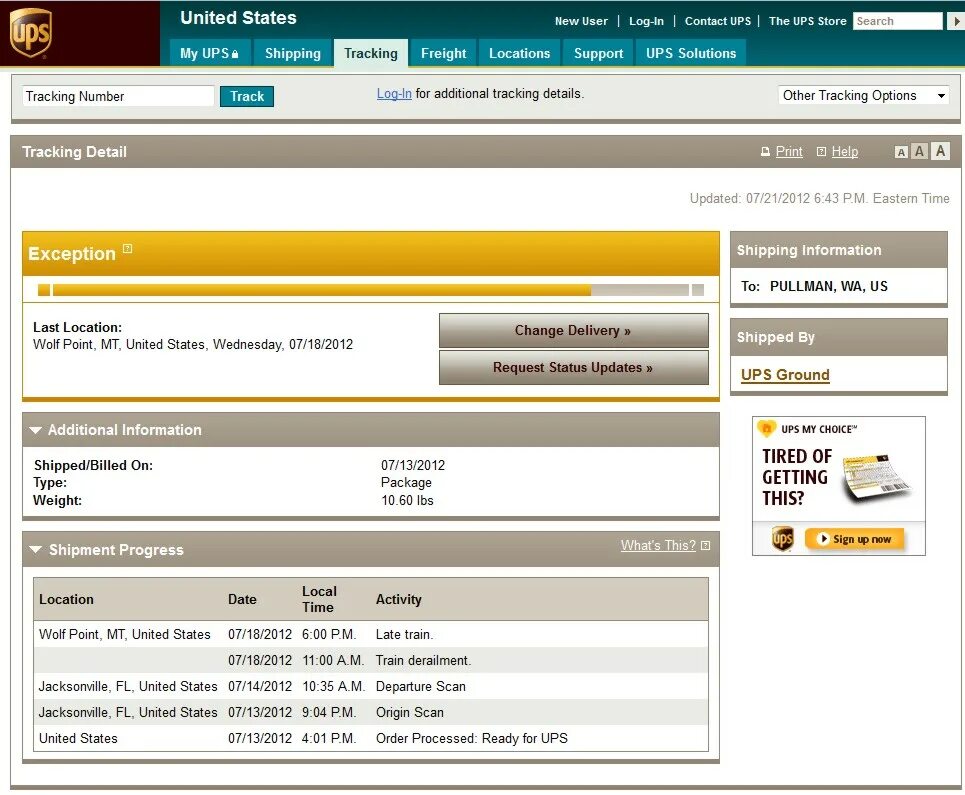This screenshot has height=795, width=965.
Task: Click the New User link
Action: tap(581, 21)
